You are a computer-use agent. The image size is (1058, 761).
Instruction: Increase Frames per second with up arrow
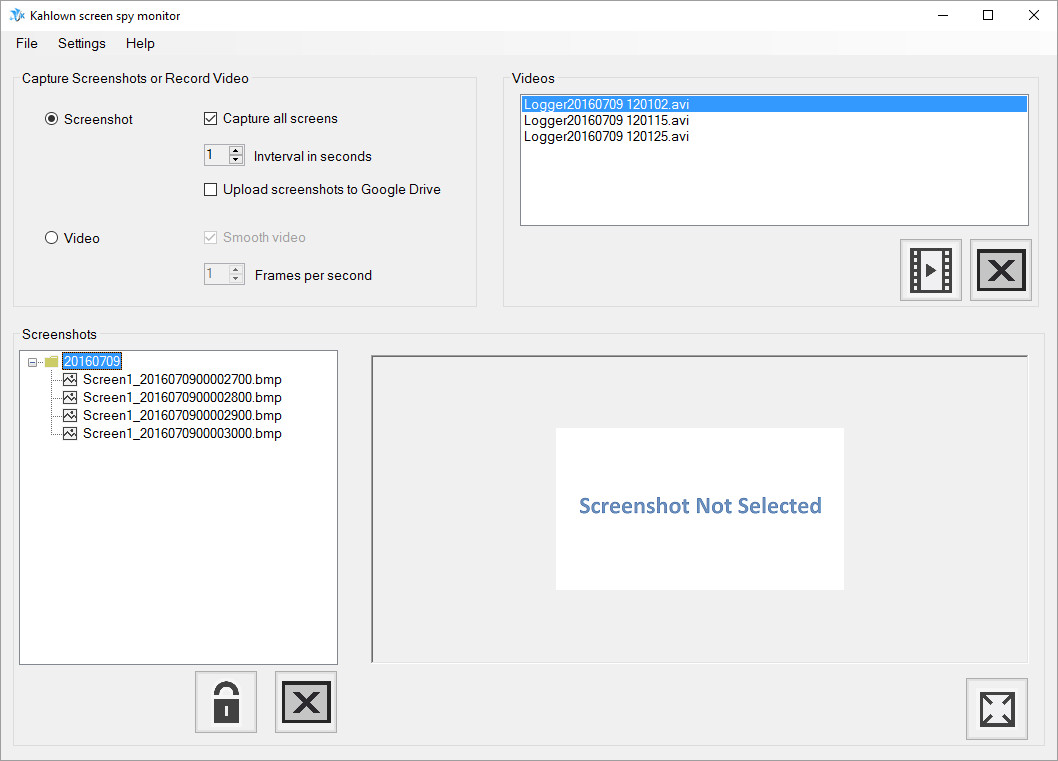pos(235,269)
